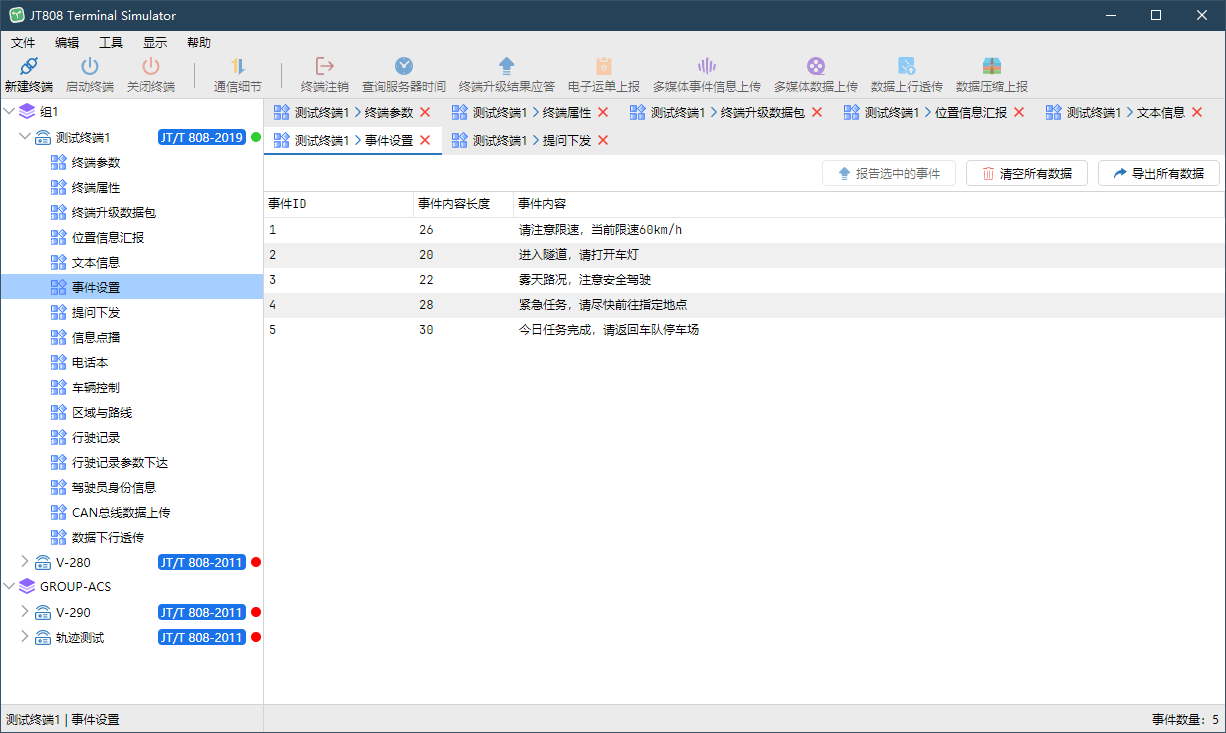Click the 数据压缩上报 toolbar icon
This screenshot has height=733, width=1226.
pos(991,67)
